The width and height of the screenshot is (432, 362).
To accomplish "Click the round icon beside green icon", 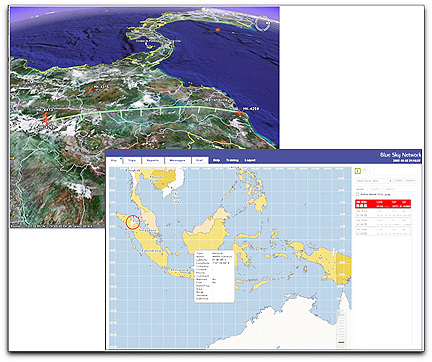I will click(x=364, y=171).
